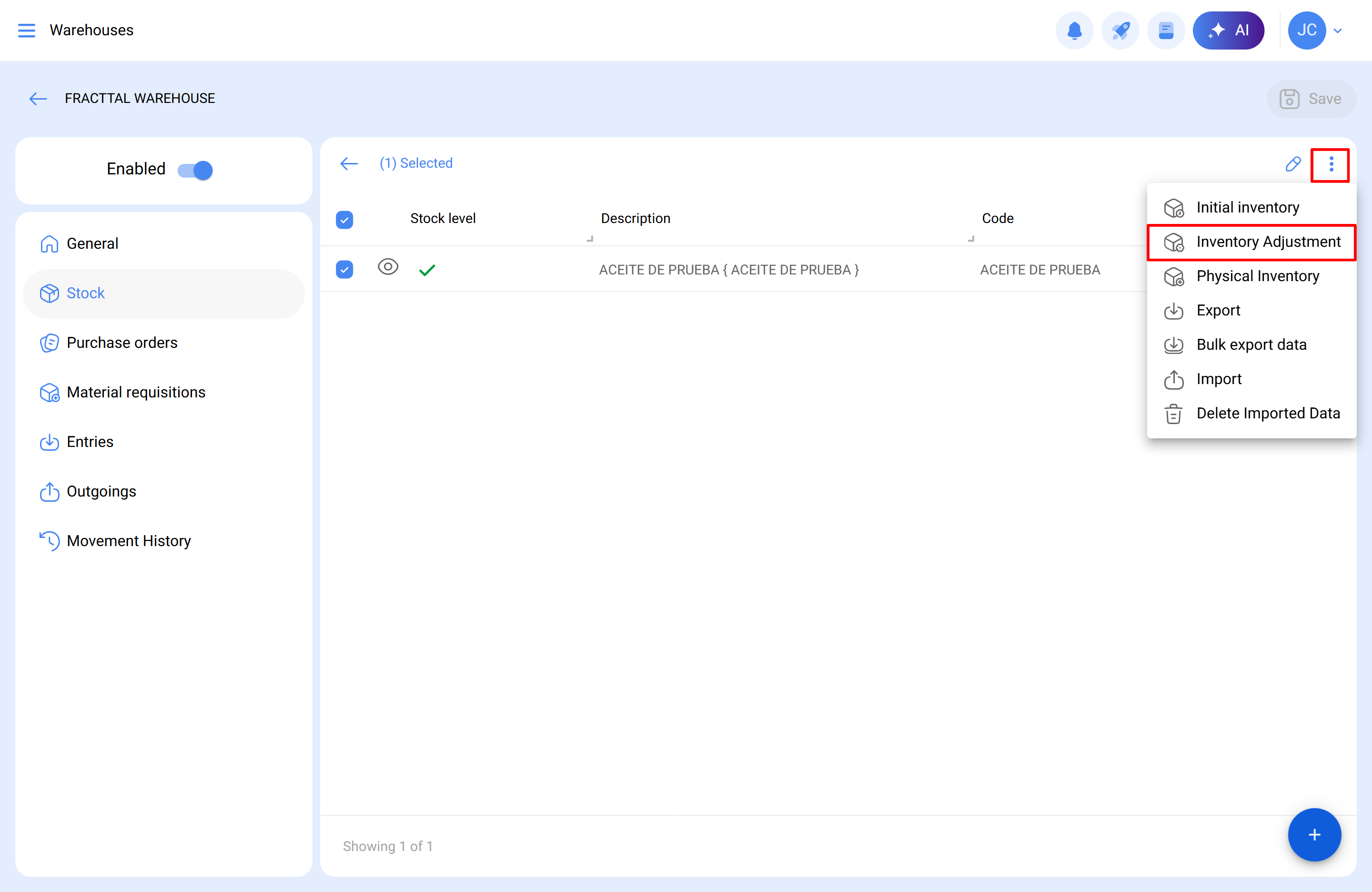Open the Purchase orders section
The image size is (1372, 892).
click(x=121, y=343)
